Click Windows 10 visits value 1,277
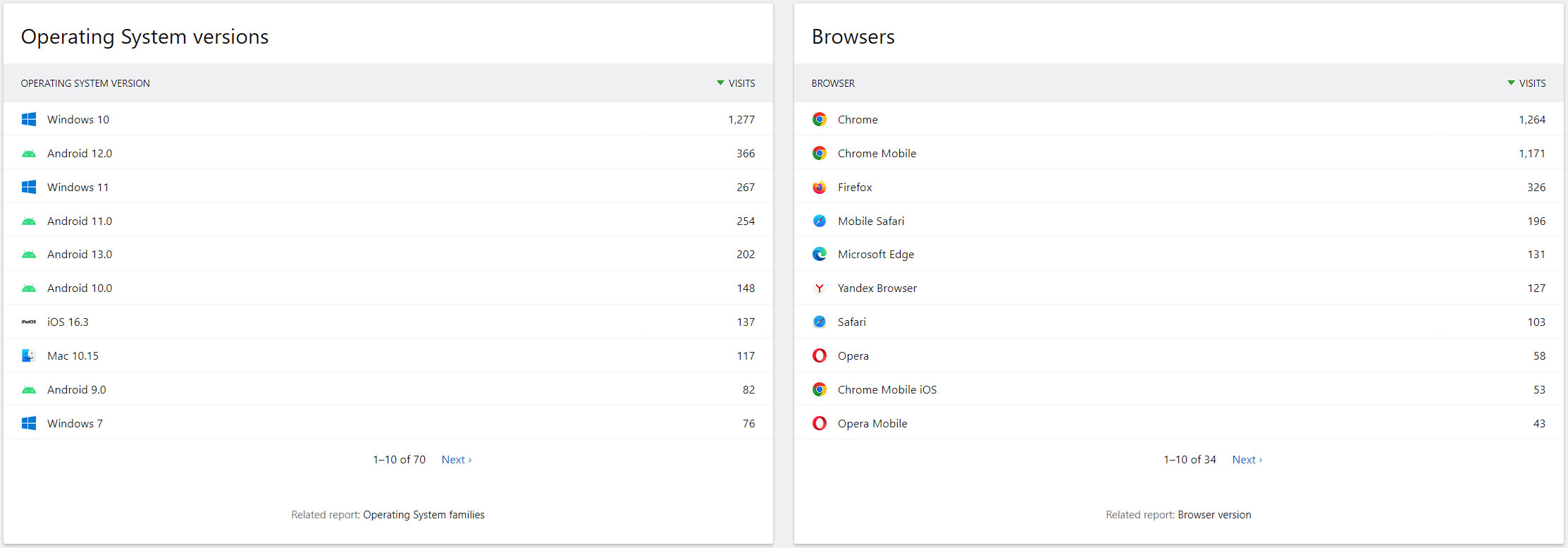This screenshot has height=548, width=1568. click(x=741, y=120)
